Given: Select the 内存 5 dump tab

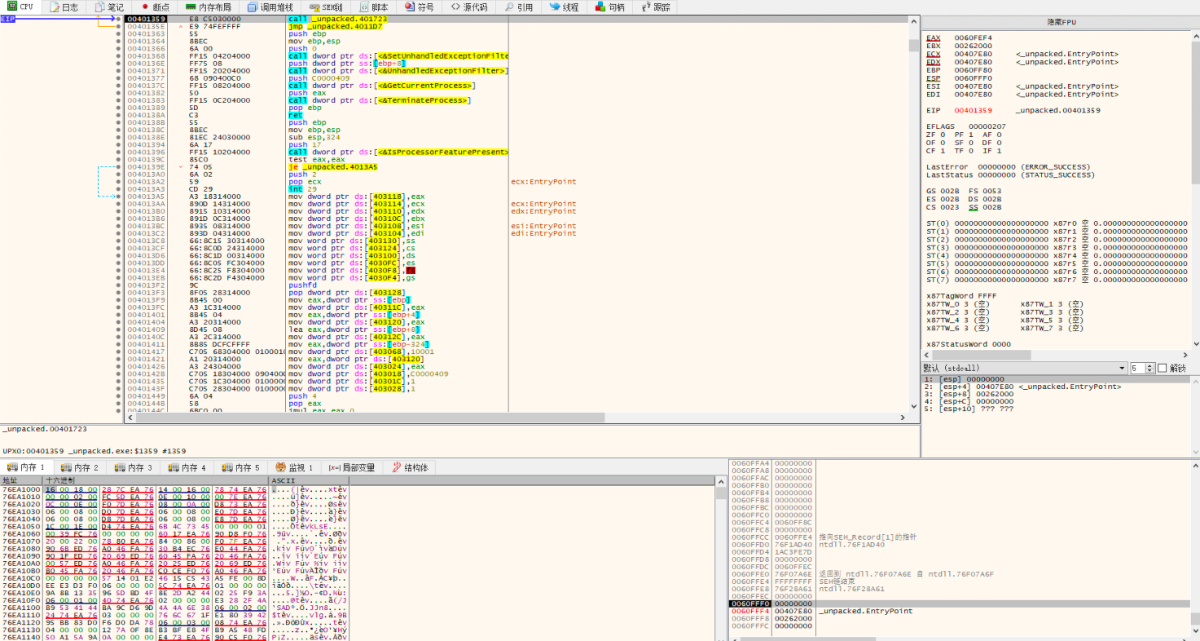Looking at the screenshot, I should point(242,467).
